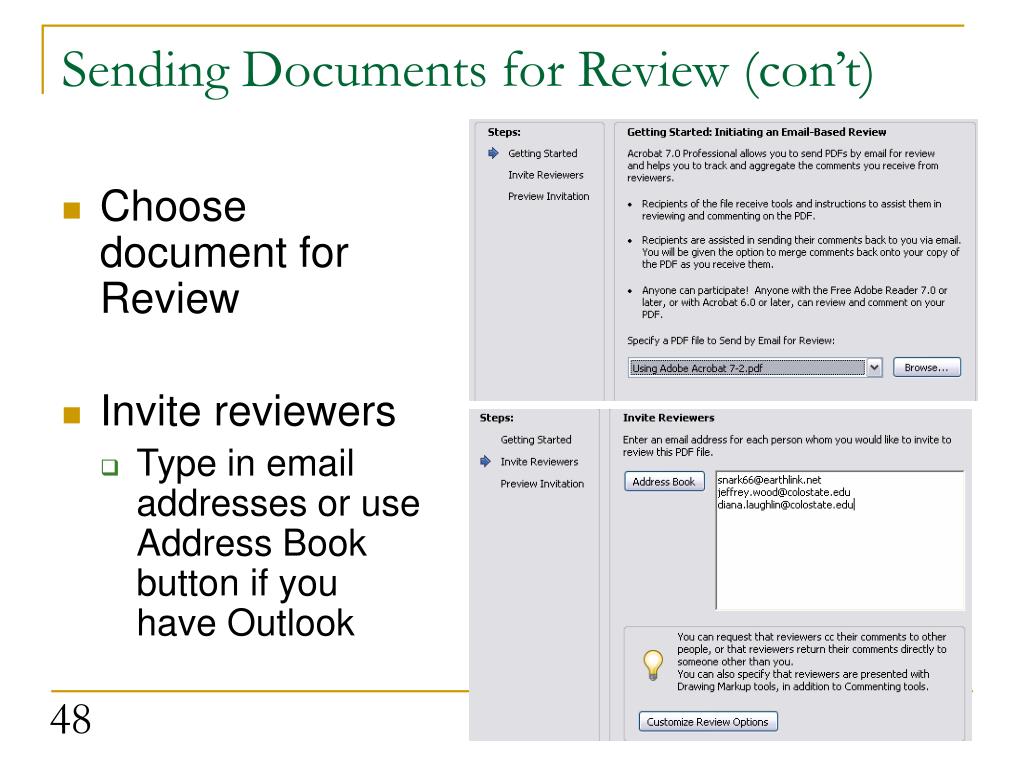Click the diana.laughlin@colostate.edu address
The image size is (1024, 768).
tap(786, 505)
